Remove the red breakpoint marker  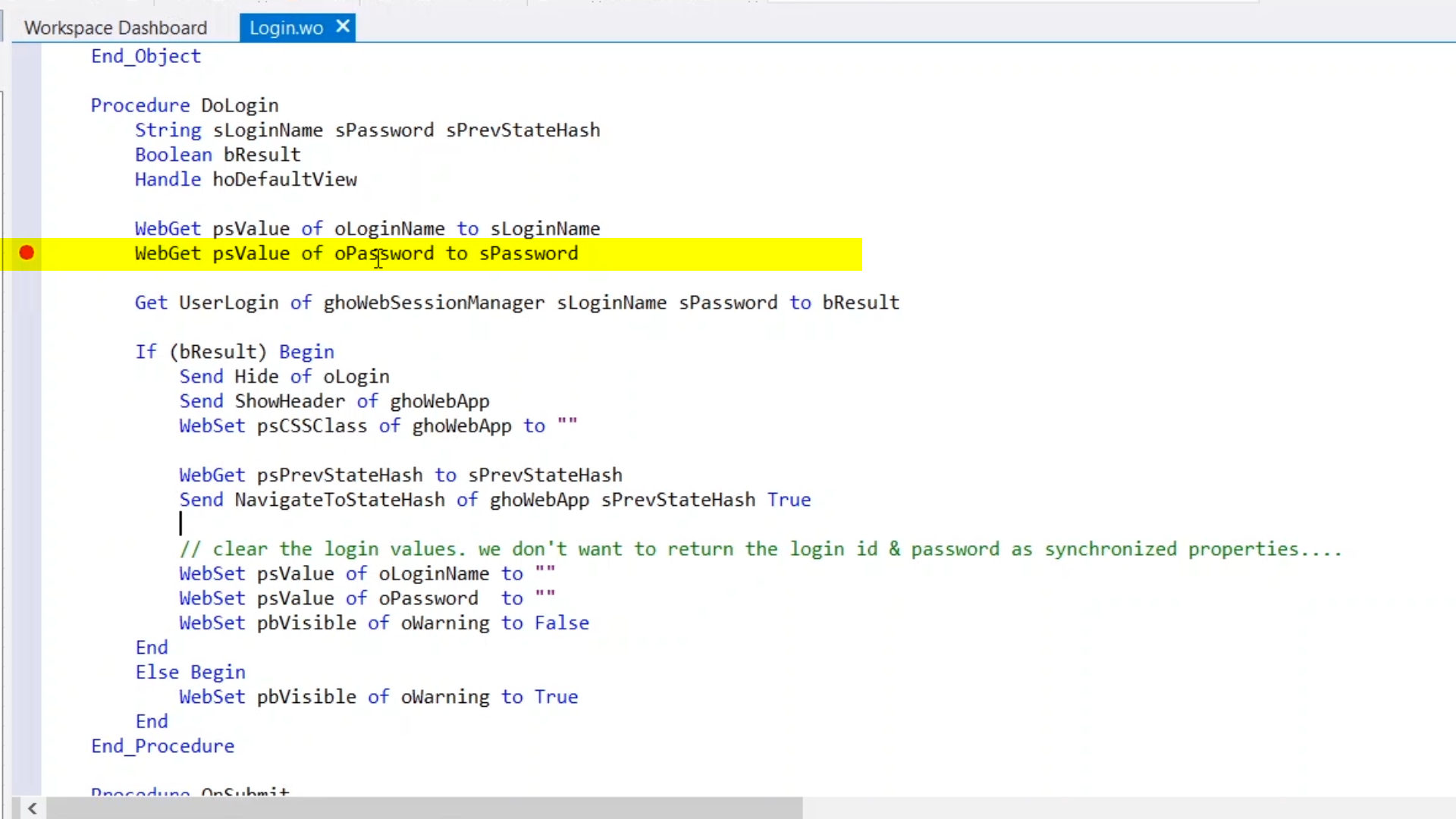coord(27,253)
